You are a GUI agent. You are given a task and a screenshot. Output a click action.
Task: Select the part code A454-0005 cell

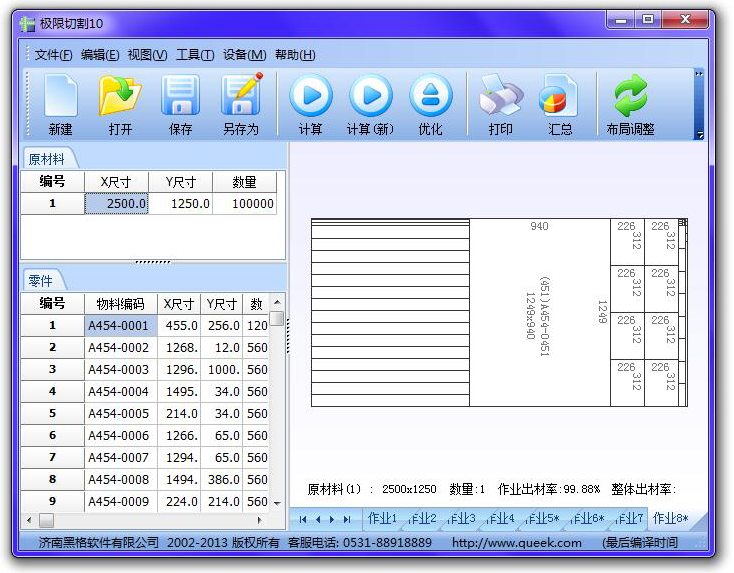coord(121,413)
